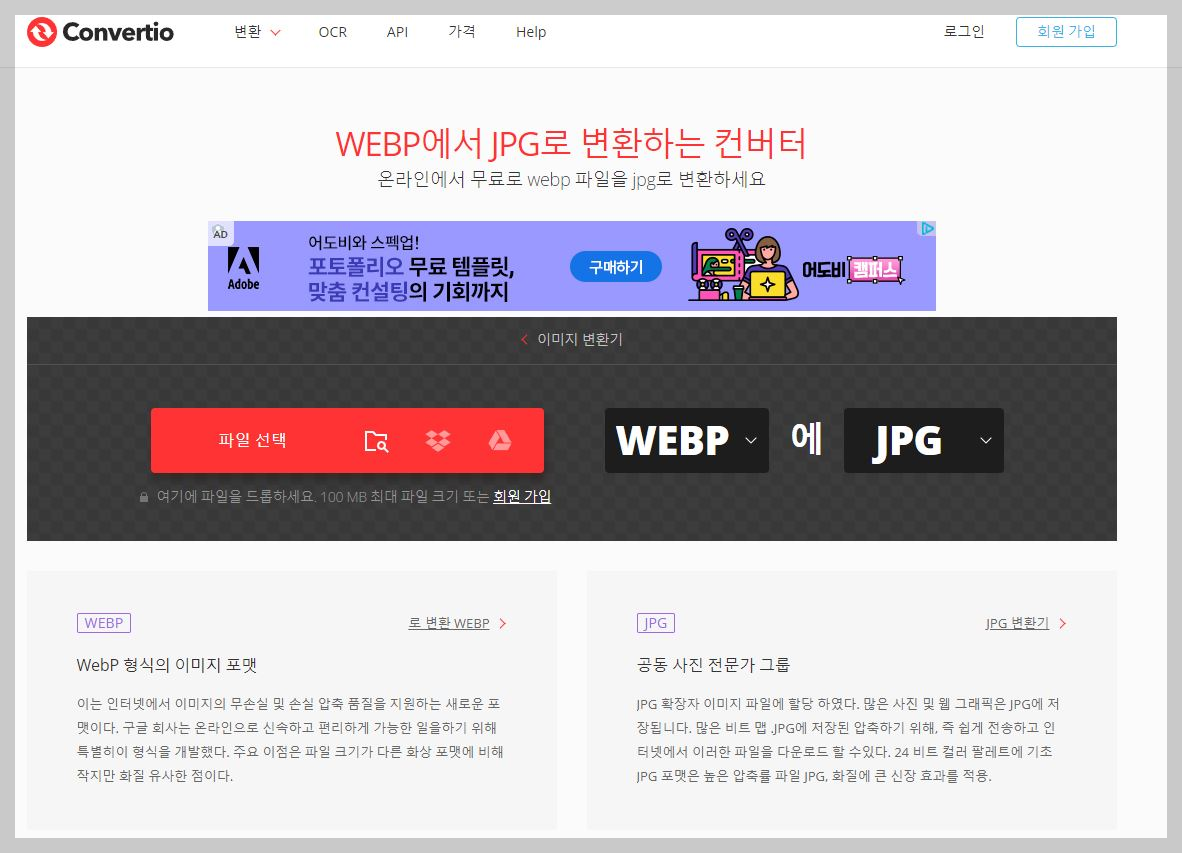This screenshot has width=1182, height=853.
Task: Choose file from Dropbox icon
Action: (438, 441)
